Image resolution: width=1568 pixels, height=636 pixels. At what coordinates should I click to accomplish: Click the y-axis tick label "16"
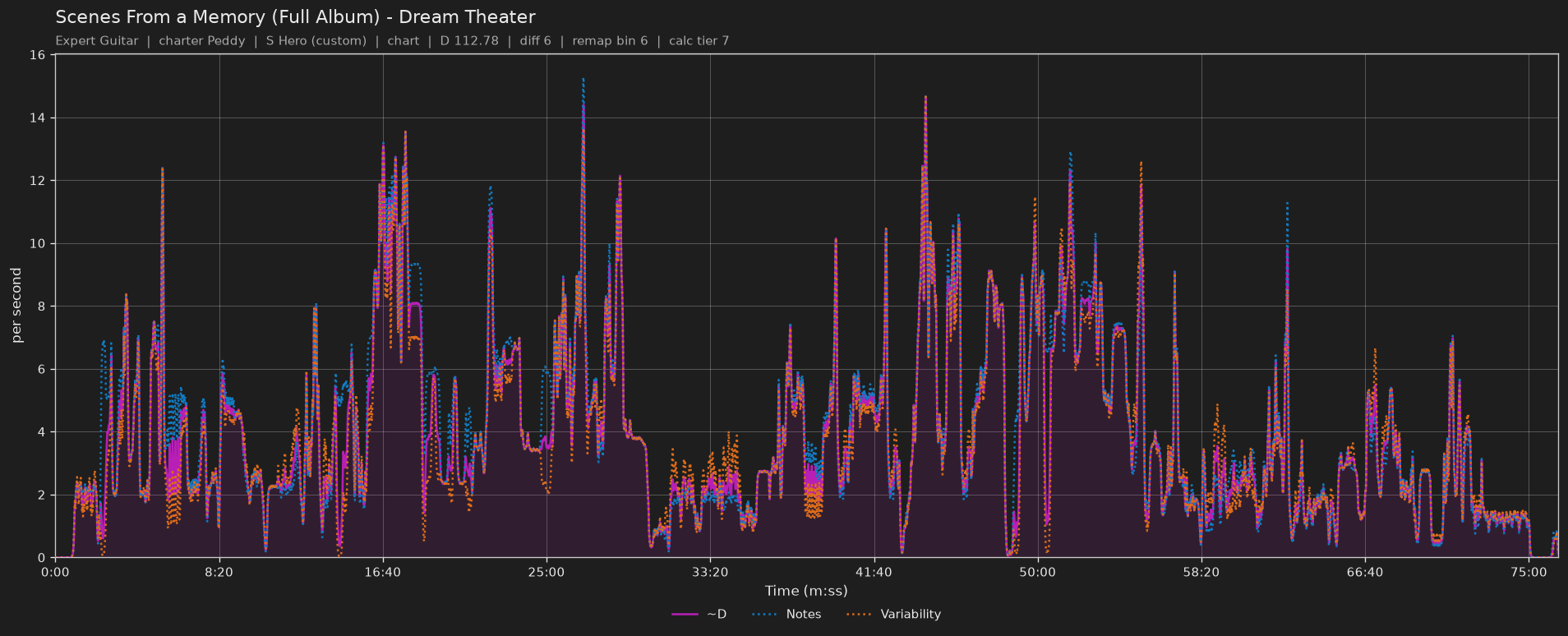coord(37,55)
